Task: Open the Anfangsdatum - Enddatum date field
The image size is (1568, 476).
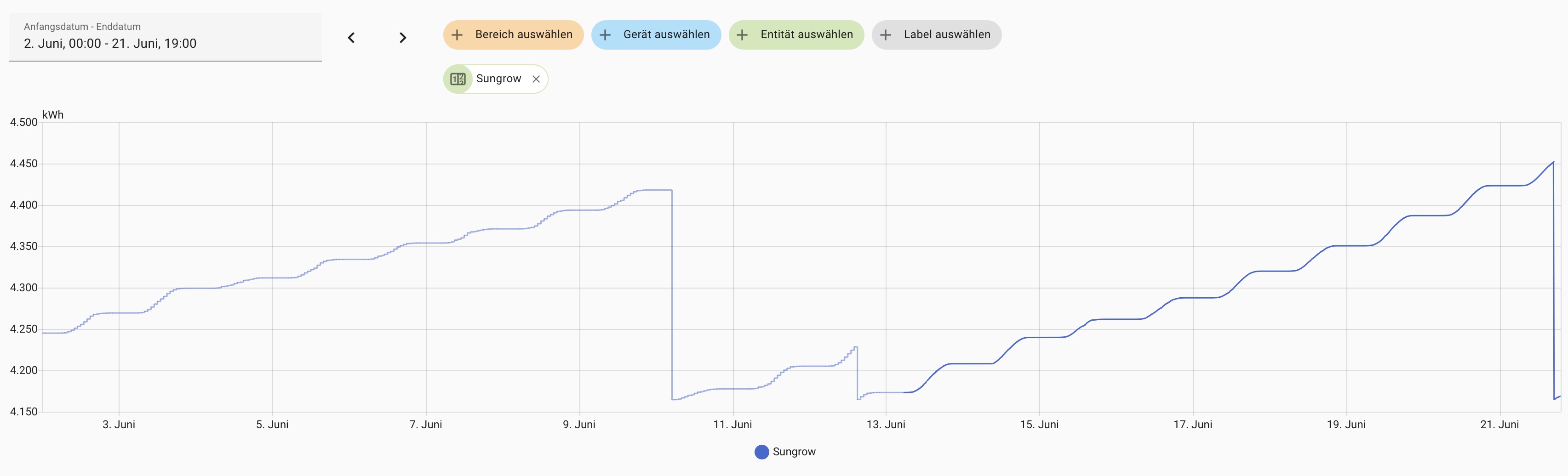Action: click(165, 37)
